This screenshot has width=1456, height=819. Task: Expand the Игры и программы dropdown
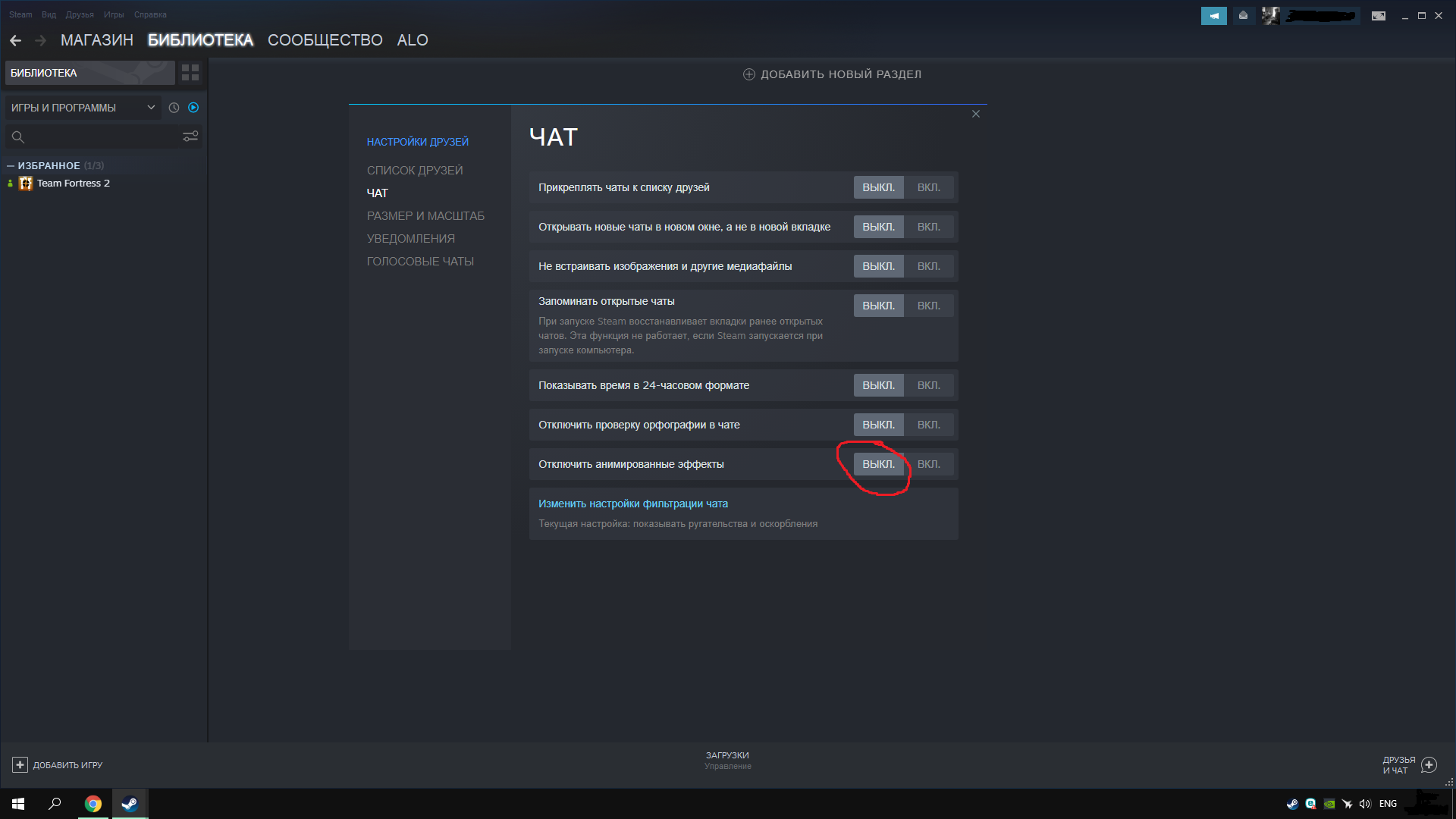pyautogui.click(x=82, y=108)
